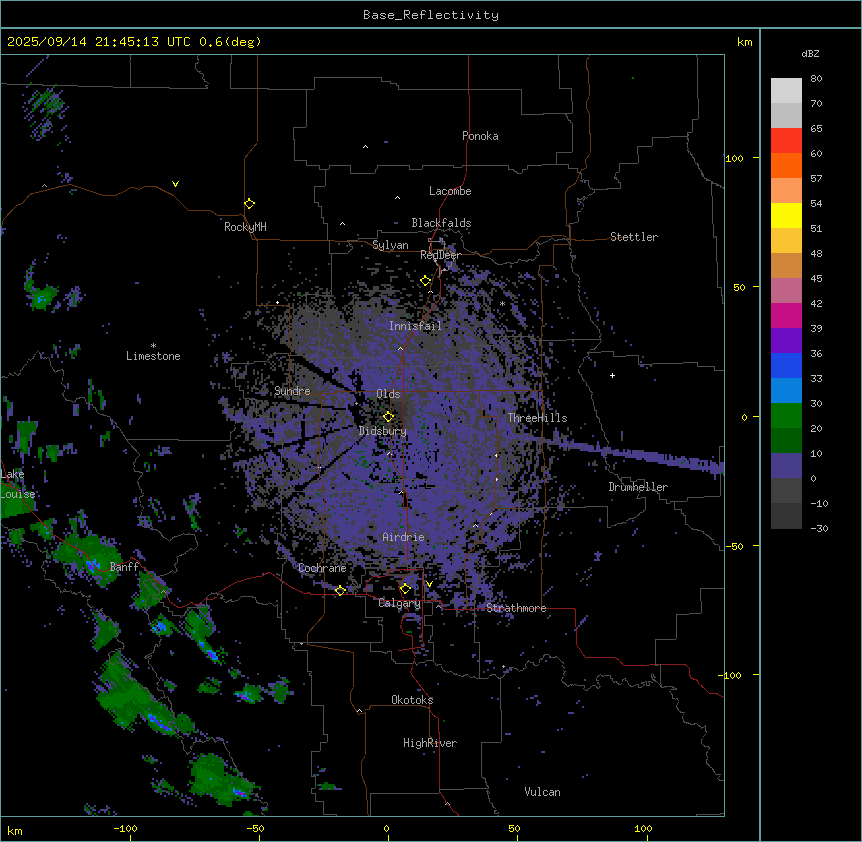Click the white plus marker north of Drumheller

point(612,375)
